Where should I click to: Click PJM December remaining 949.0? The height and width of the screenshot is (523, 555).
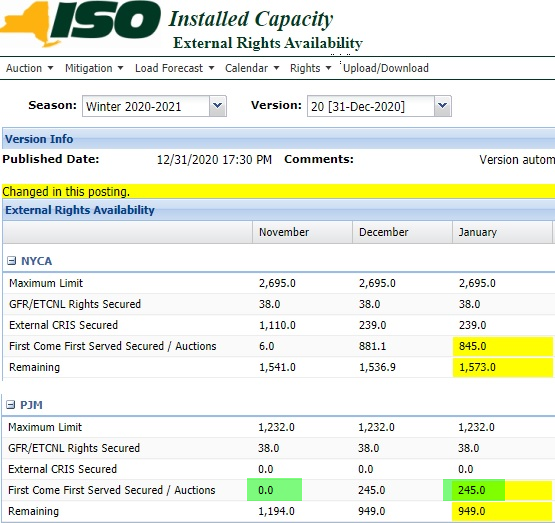(x=372, y=511)
